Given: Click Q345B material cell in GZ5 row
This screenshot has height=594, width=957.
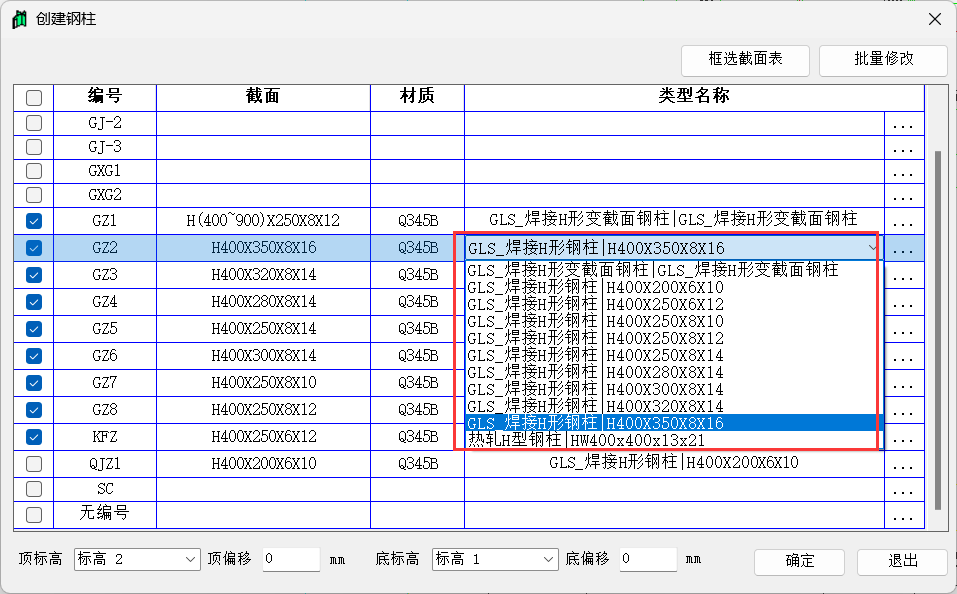Looking at the screenshot, I should click(x=417, y=328).
